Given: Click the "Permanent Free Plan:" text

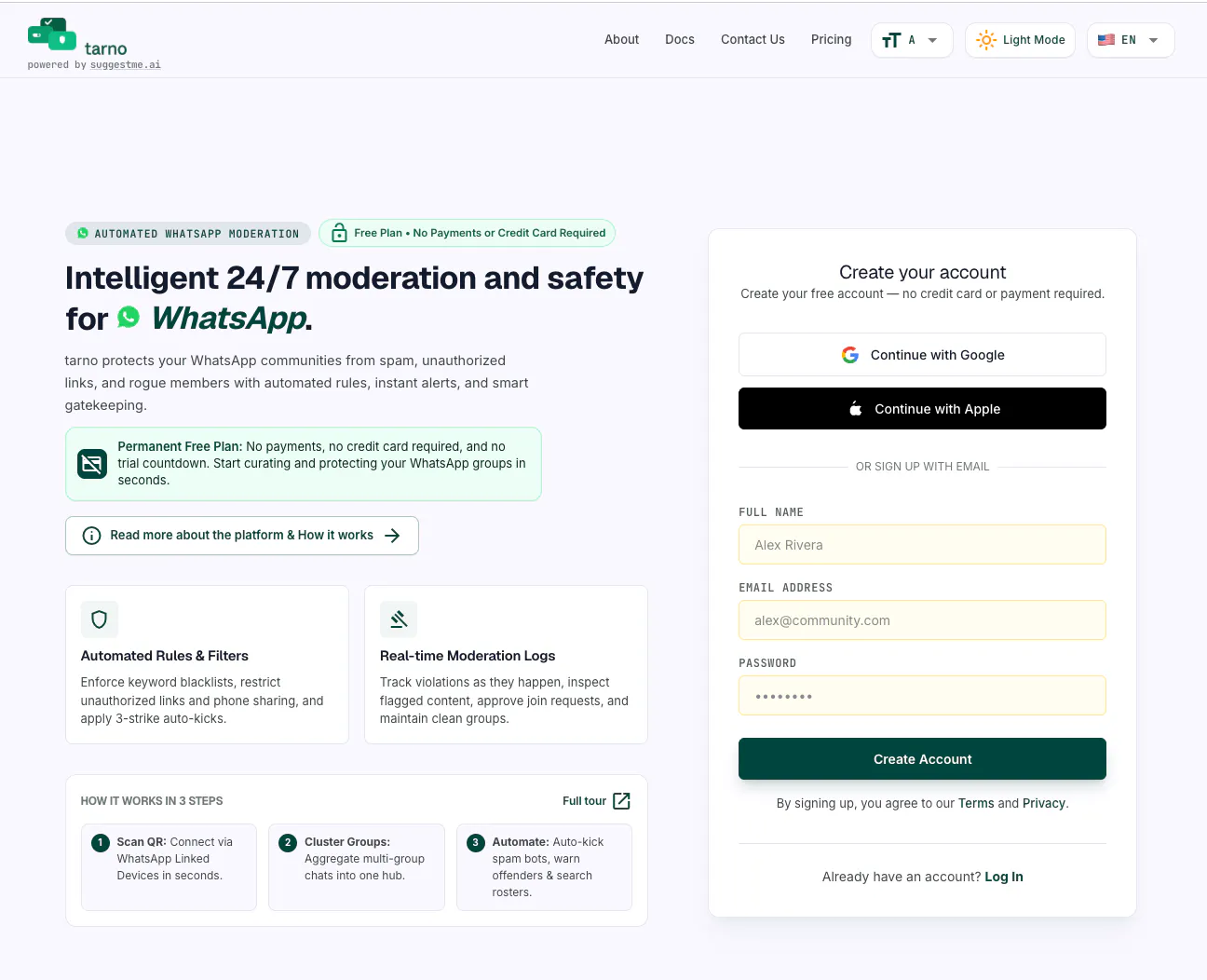Looking at the screenshot, I should (x=180, y=446).
